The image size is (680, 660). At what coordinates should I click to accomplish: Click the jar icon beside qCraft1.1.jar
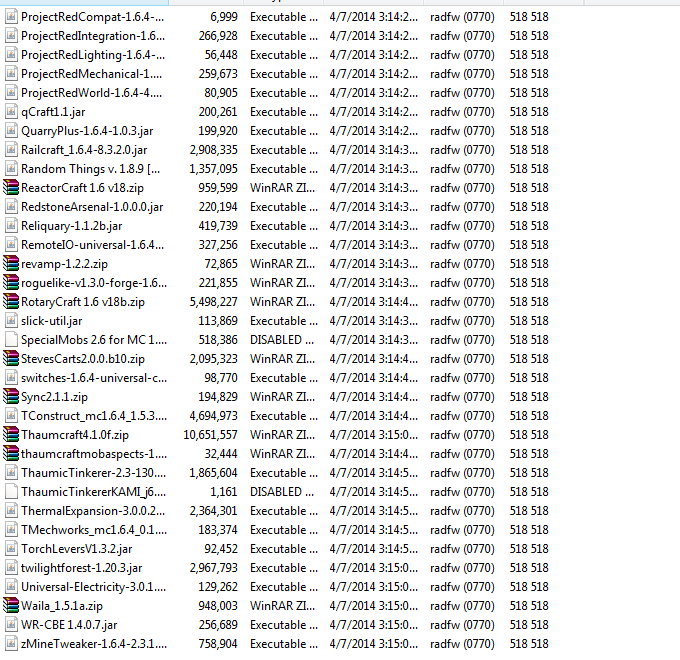tap(11, 111)
